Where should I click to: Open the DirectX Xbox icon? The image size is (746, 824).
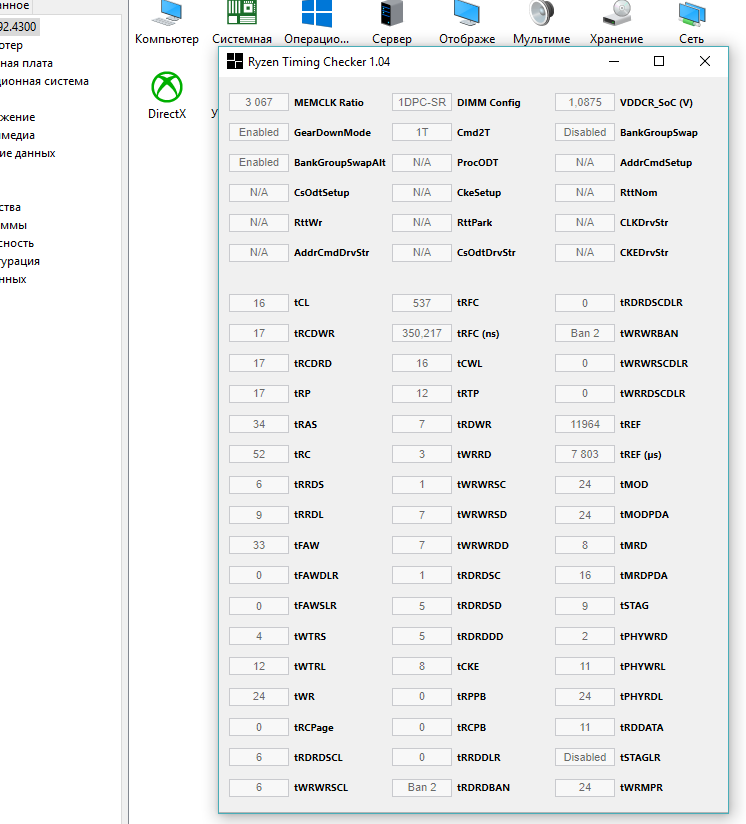(x=167, y=95)
